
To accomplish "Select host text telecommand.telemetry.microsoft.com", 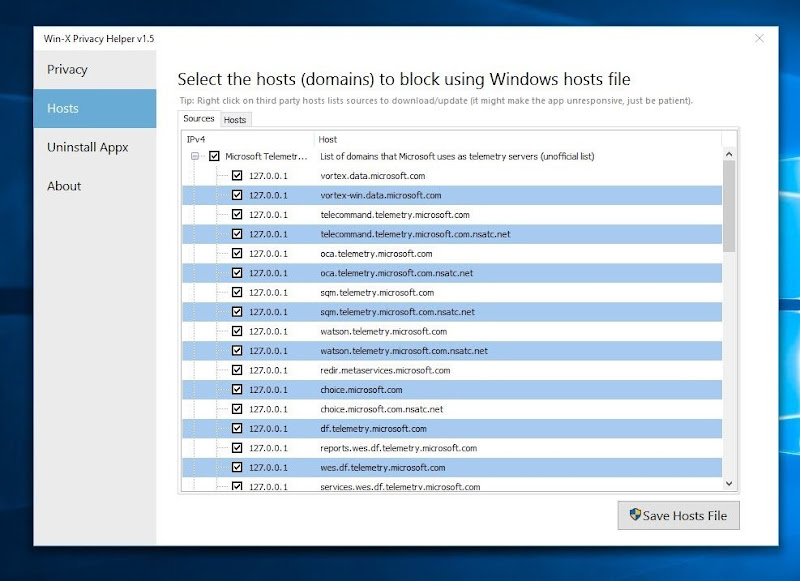I will pos(395,215).
